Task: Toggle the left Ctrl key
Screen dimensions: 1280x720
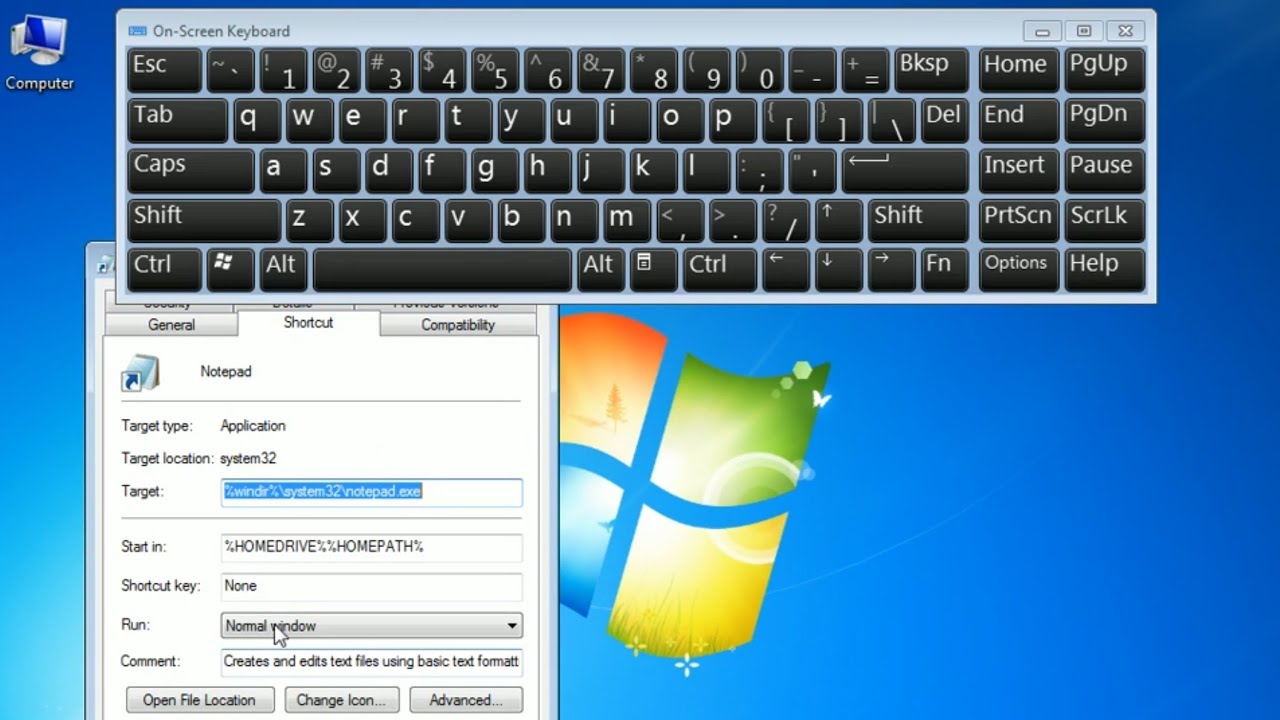Action: (x=165, y=270)
